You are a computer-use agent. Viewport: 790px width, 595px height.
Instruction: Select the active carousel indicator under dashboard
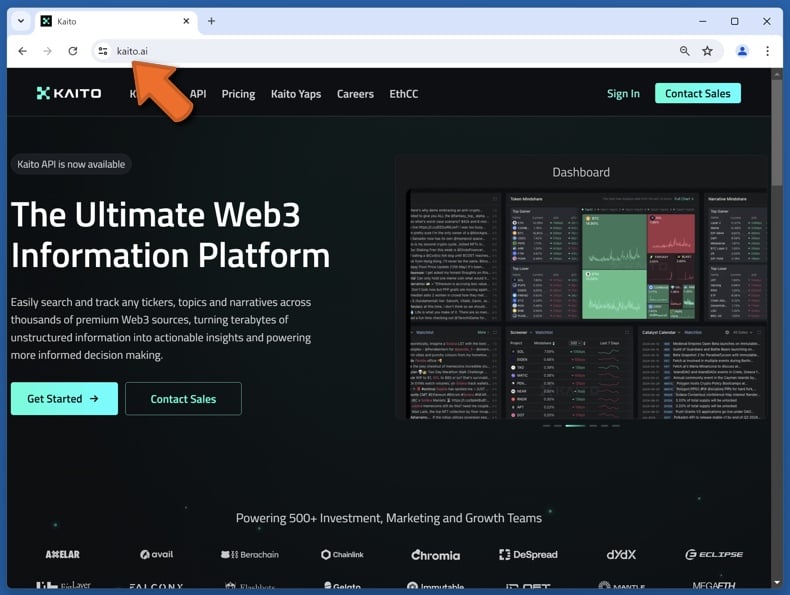tap(575, 426)
